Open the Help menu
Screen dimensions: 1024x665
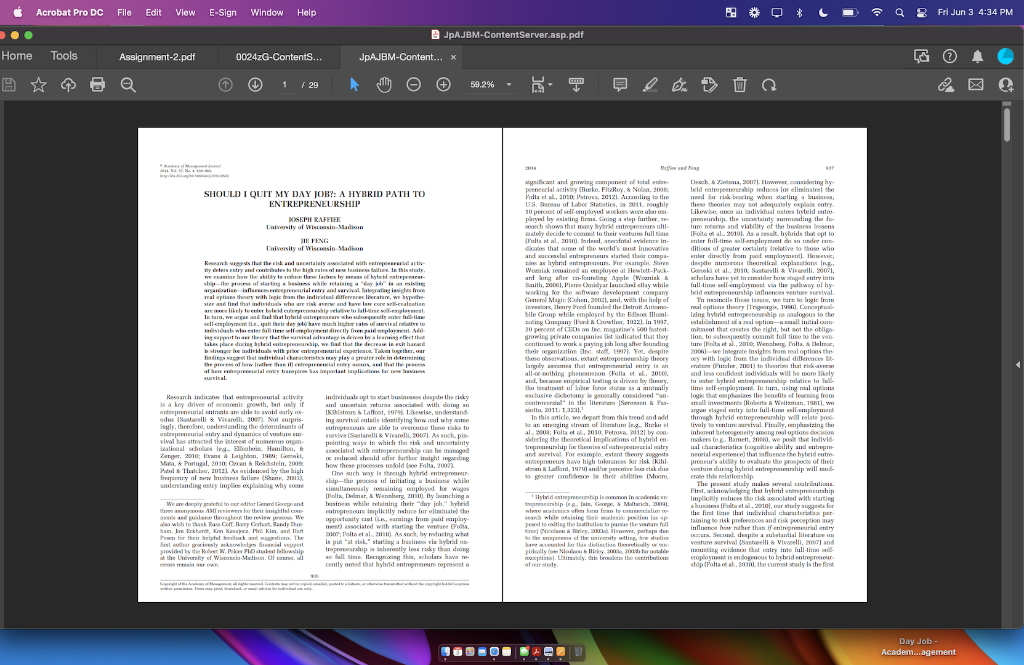(x=306, y=12)
